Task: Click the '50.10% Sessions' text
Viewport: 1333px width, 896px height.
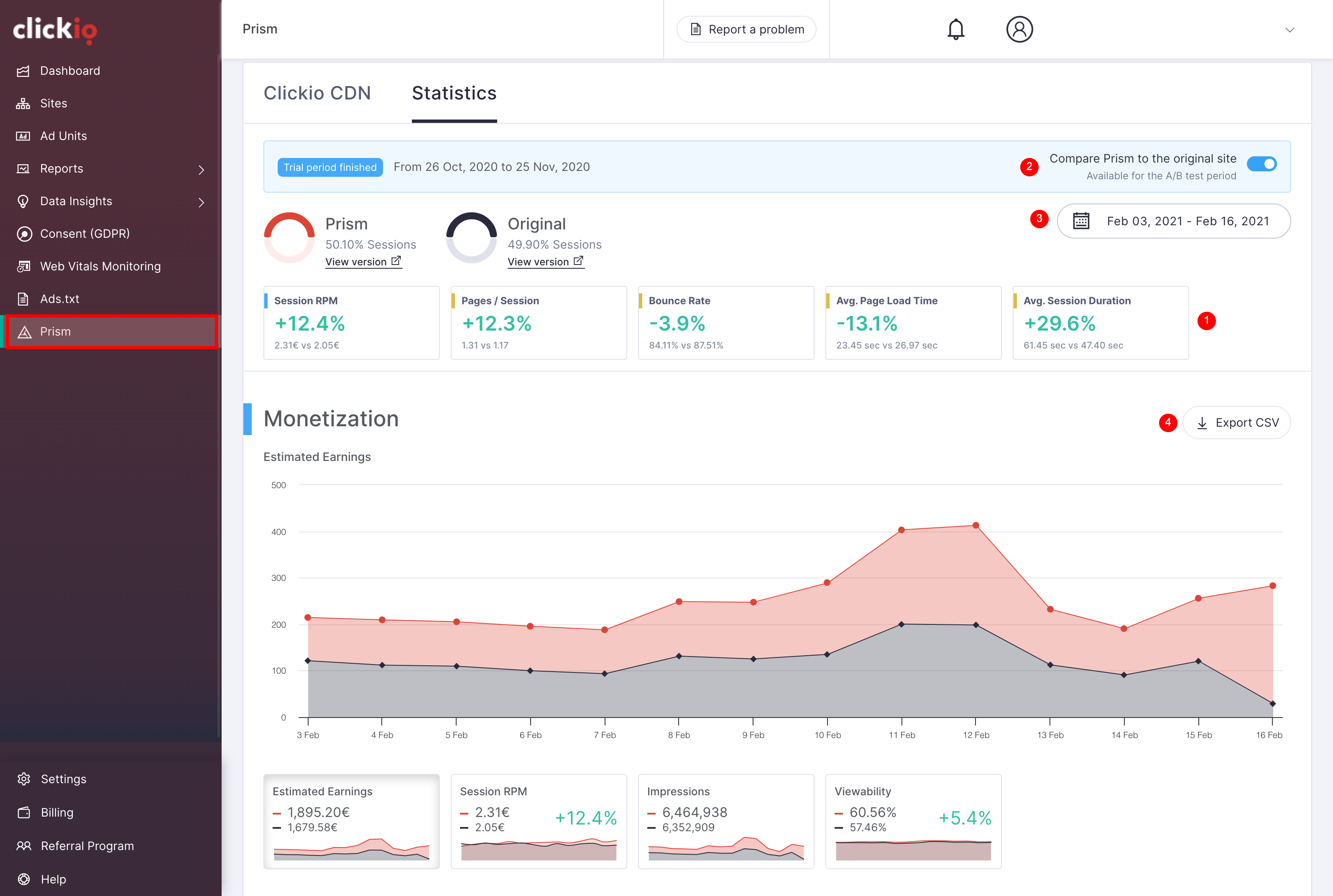Action: point(371,244)
